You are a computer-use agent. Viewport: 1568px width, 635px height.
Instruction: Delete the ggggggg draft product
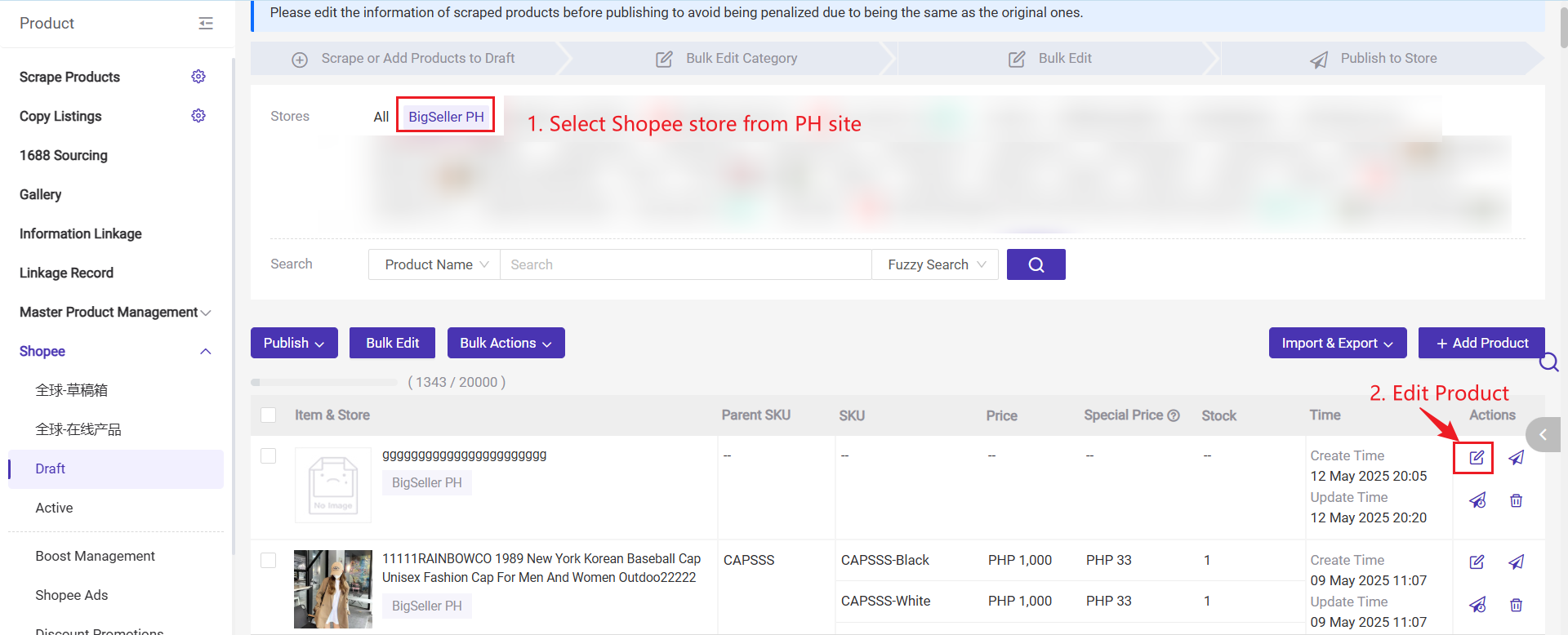[1516, 500]
